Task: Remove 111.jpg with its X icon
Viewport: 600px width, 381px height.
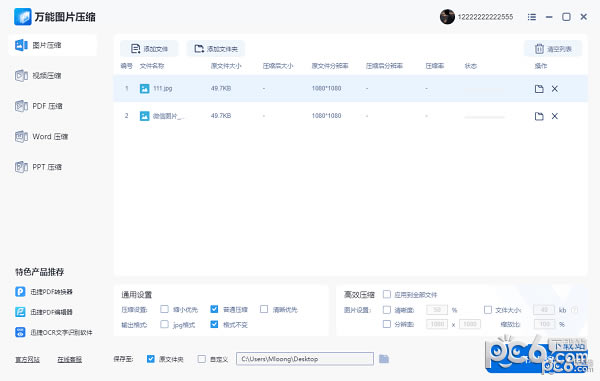Action: (554, 89)
